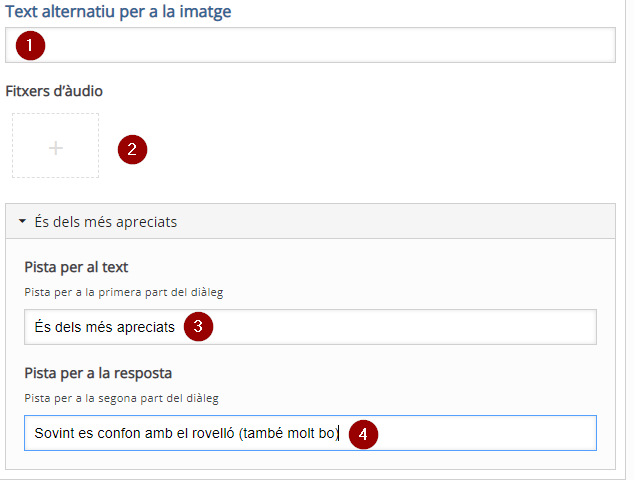Screen dimensions: 634x480
Task: Click the 'Text alternatiu per a la imatge' label
Action: pyautogui.click(x=118, y=11)
